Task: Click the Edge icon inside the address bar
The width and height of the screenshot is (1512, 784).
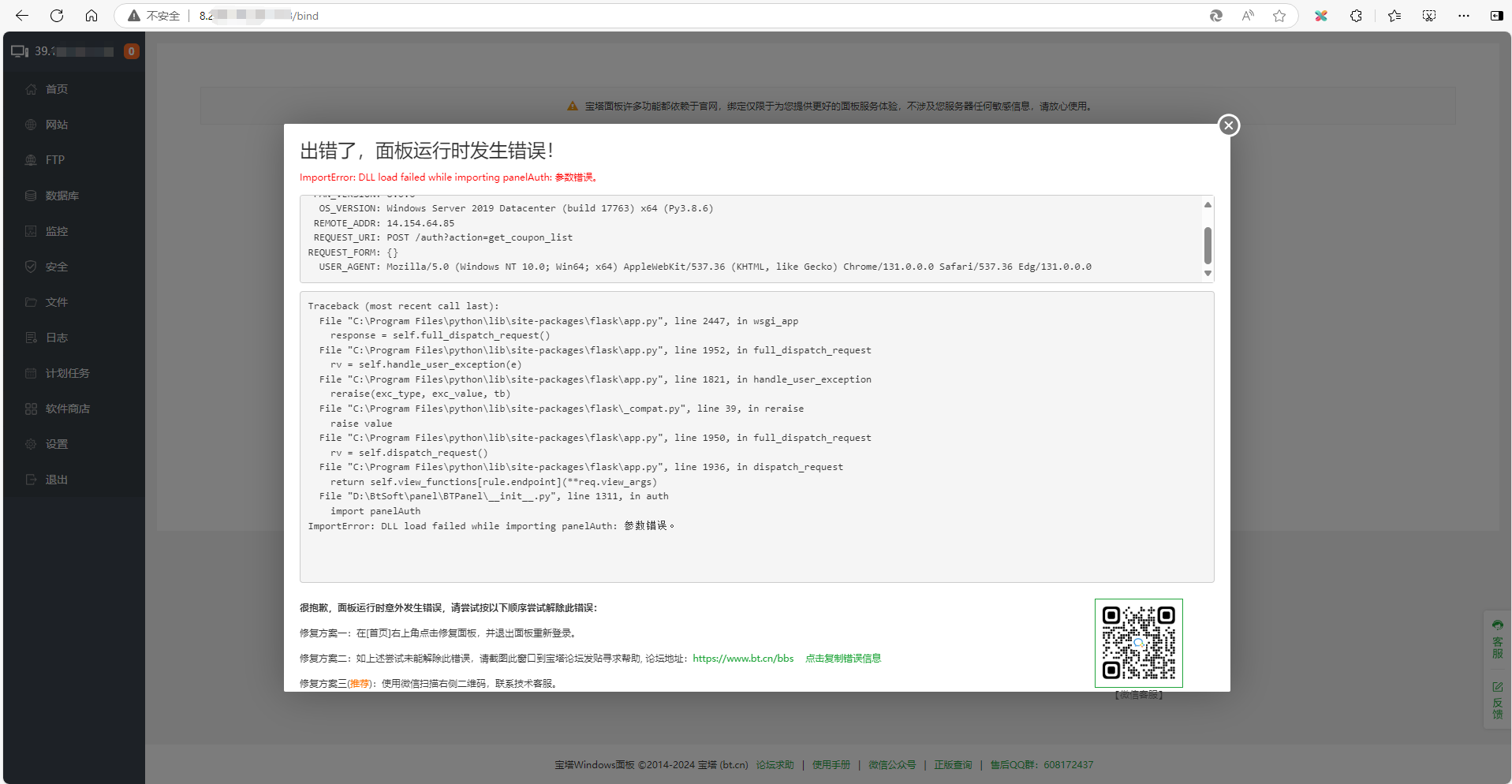Action: [1216, 16]
